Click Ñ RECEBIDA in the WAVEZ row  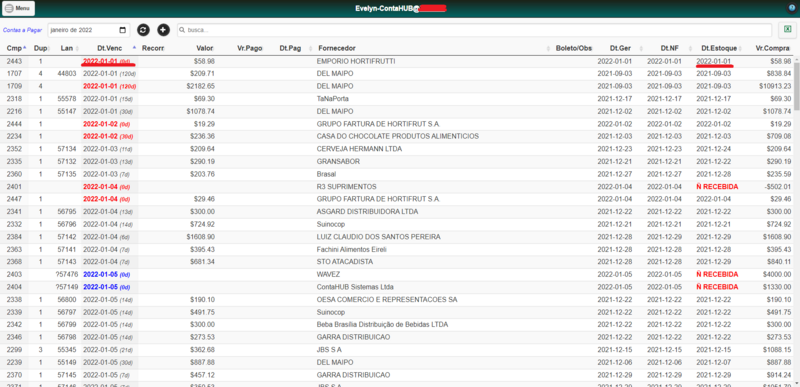[x=717, y=274]
